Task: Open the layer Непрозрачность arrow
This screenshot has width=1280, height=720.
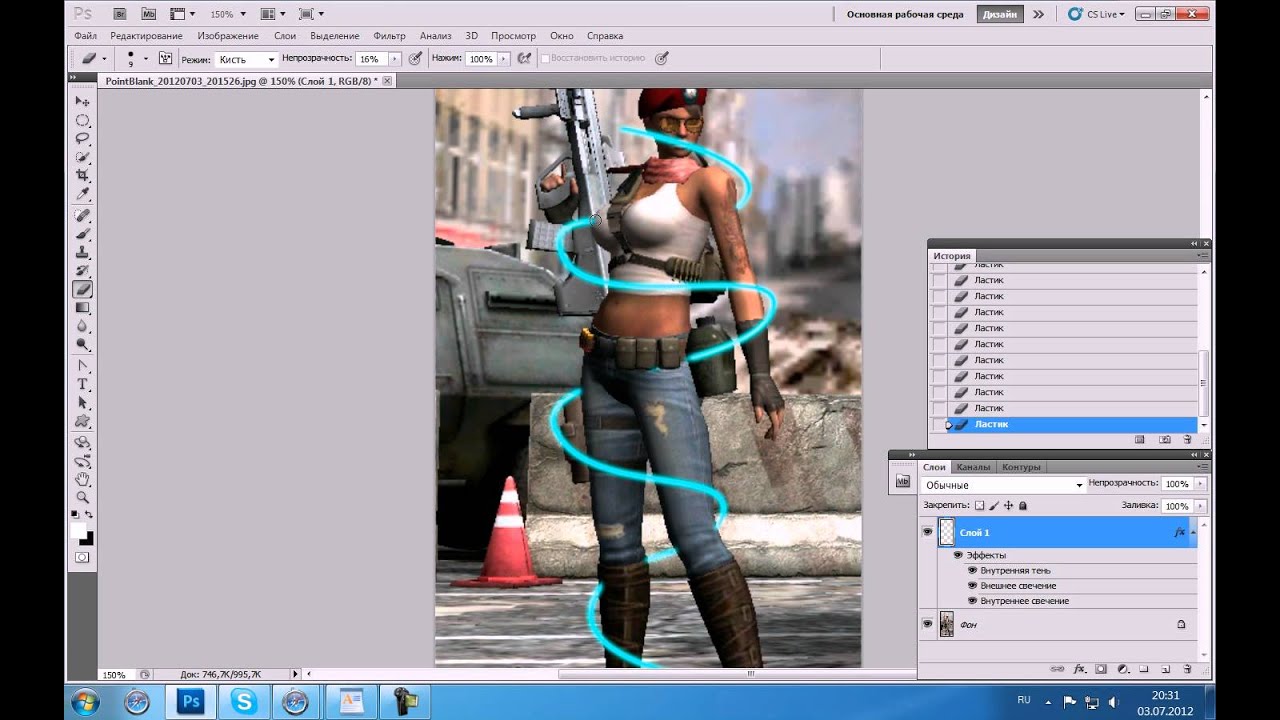Action: (1200, 484)
